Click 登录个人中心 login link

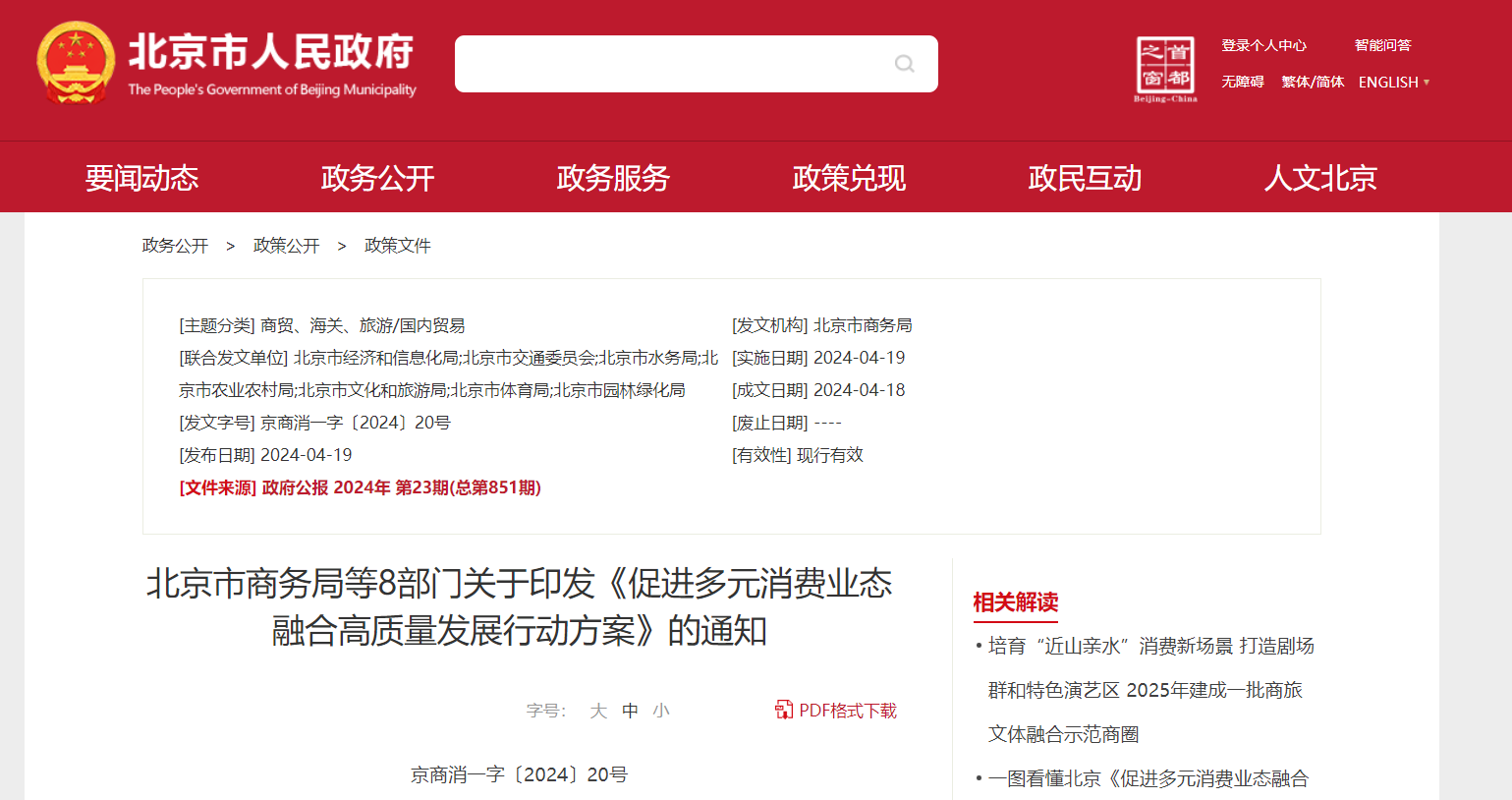coord(1263,45)
